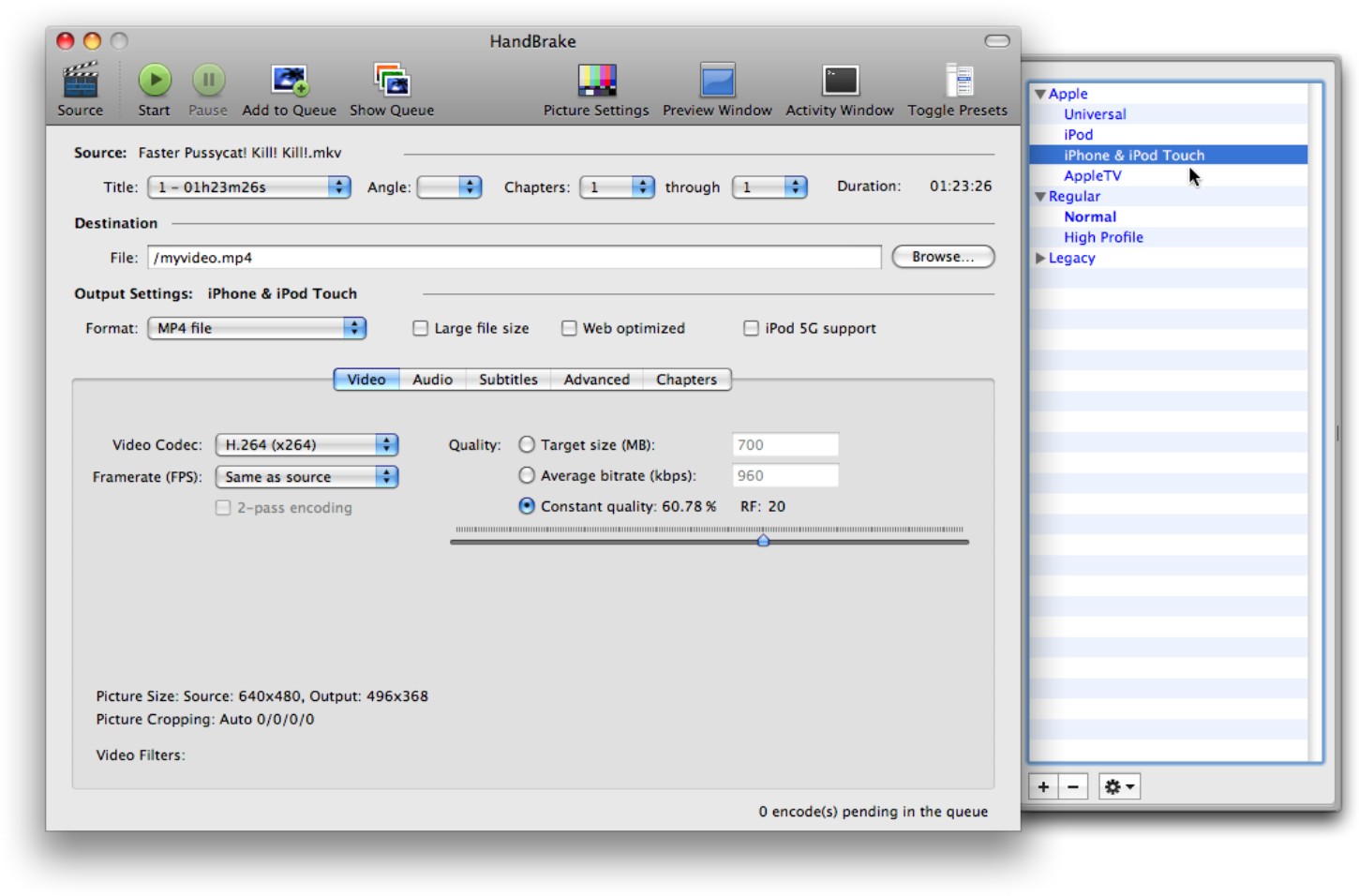Enable iPod 5G support checkbox
Screen dimensions: 1359x896
751,328
